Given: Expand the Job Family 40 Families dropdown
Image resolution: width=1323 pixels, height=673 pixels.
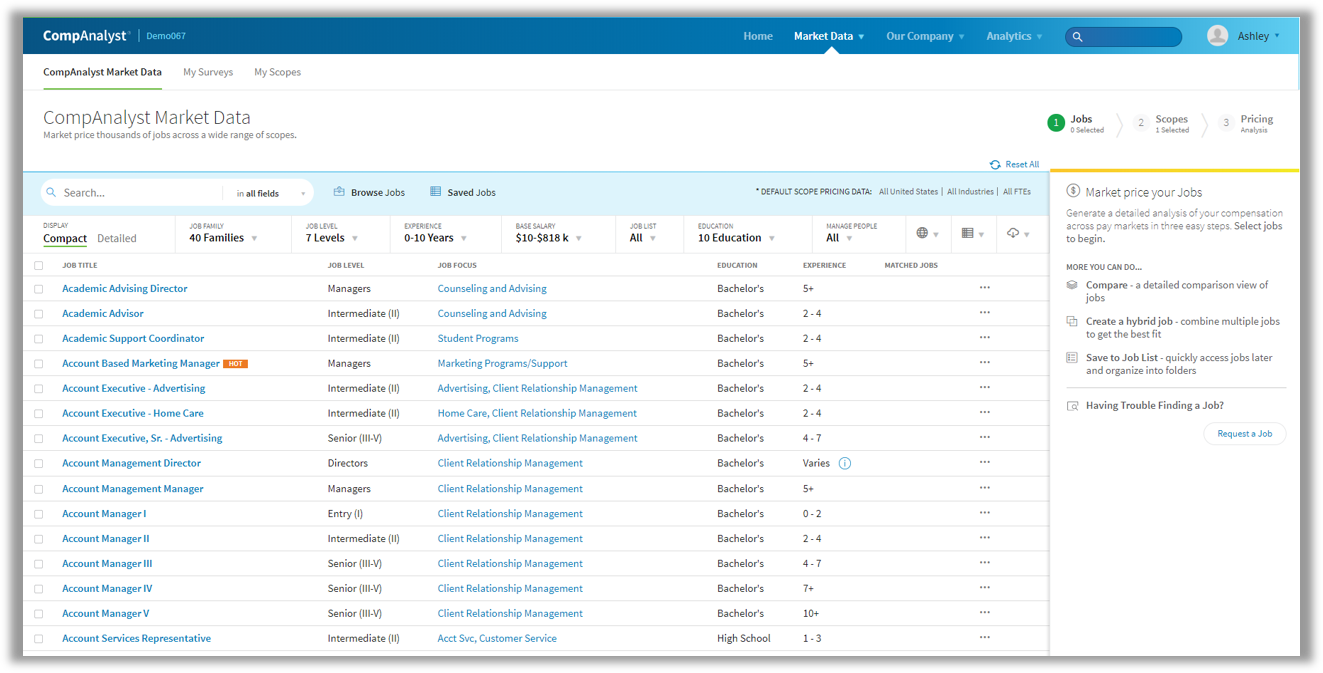Looking at the screenshot, I should 224,238.
